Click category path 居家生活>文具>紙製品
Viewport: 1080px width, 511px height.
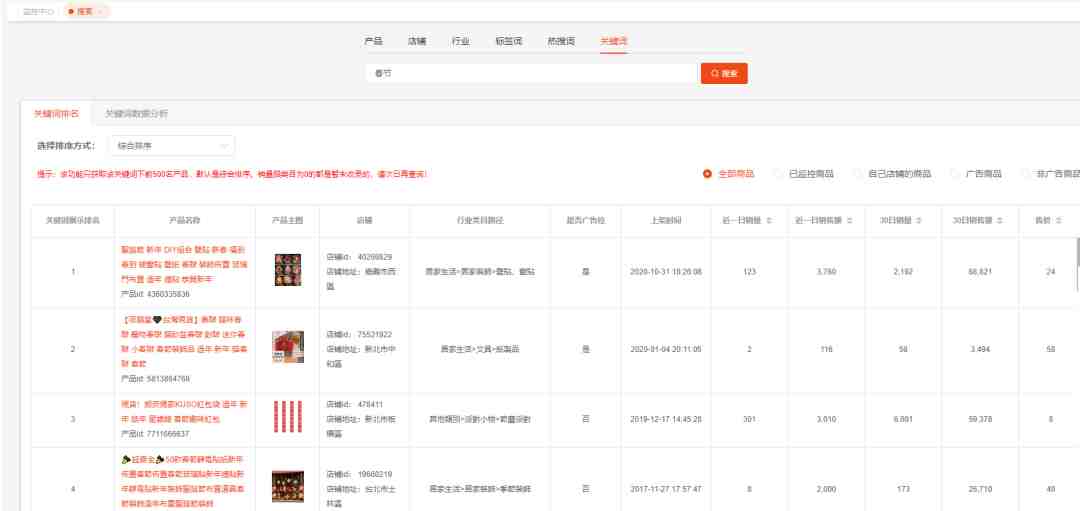480,349
